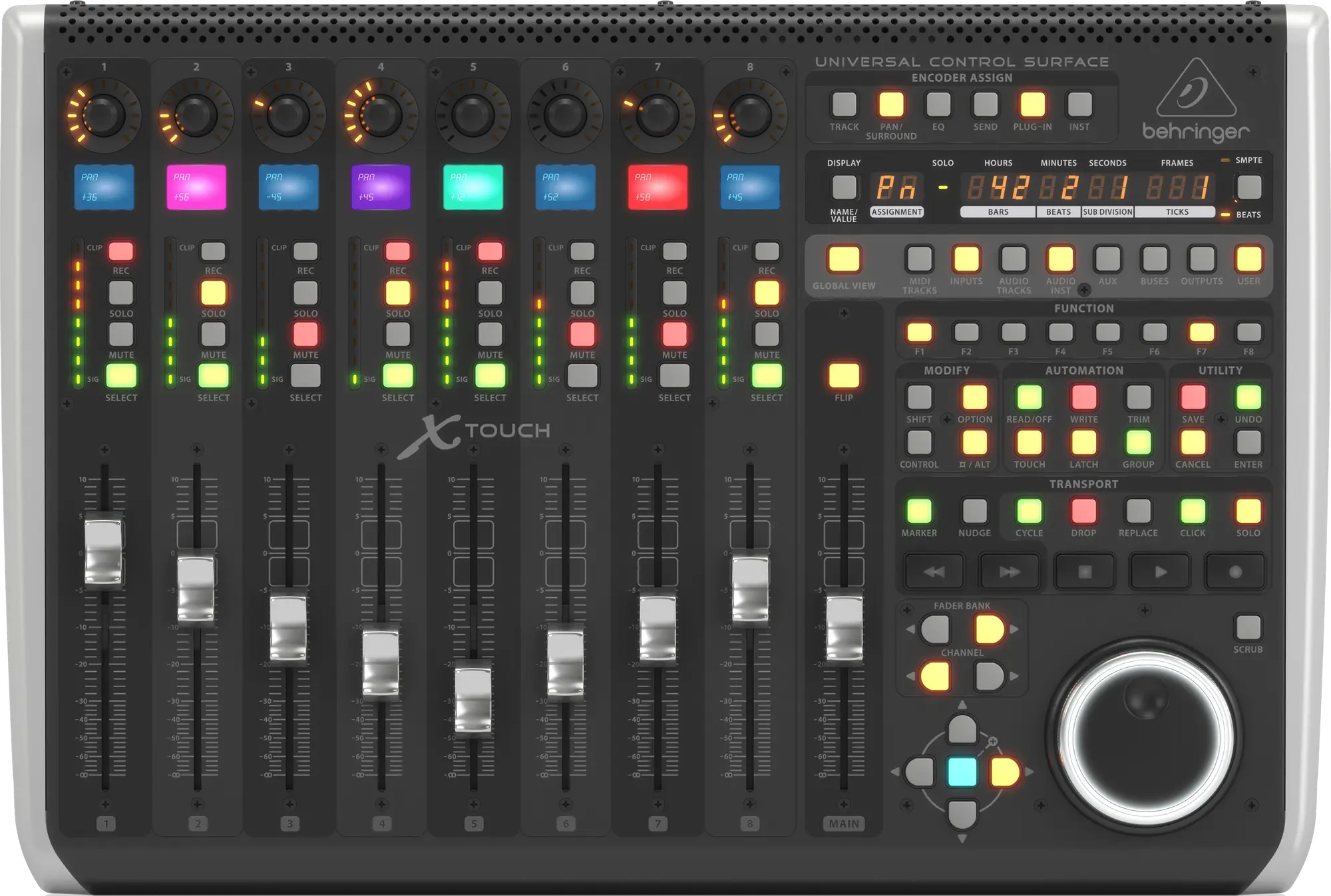The image size is (1331, 896).
Task: Click the CYCLE transport button
Action: coord(1030,512)
